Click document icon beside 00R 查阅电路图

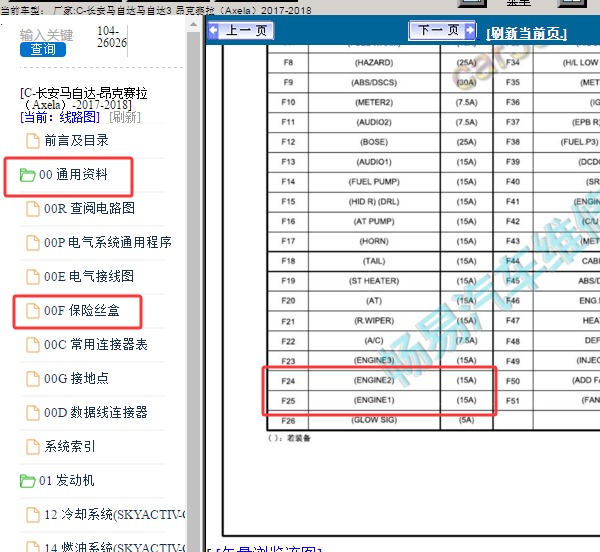[33, 209]
